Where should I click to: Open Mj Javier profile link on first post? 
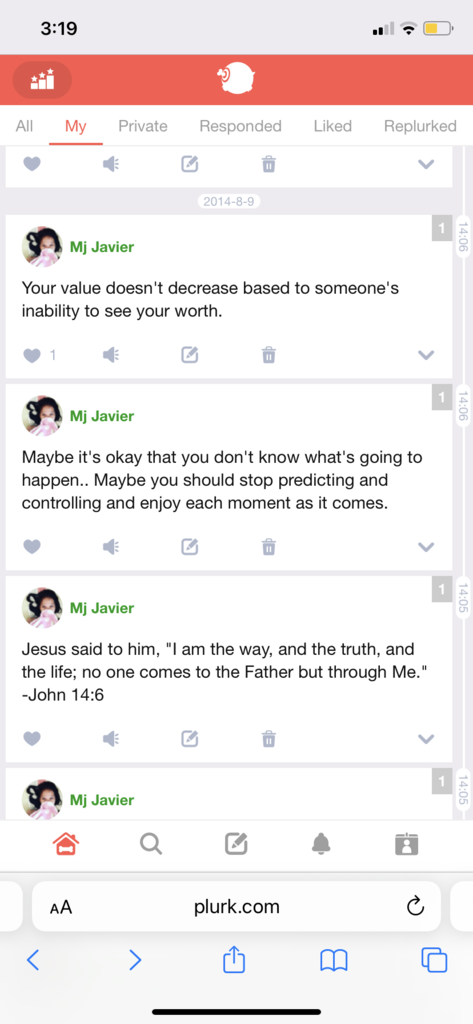point(102,248)
